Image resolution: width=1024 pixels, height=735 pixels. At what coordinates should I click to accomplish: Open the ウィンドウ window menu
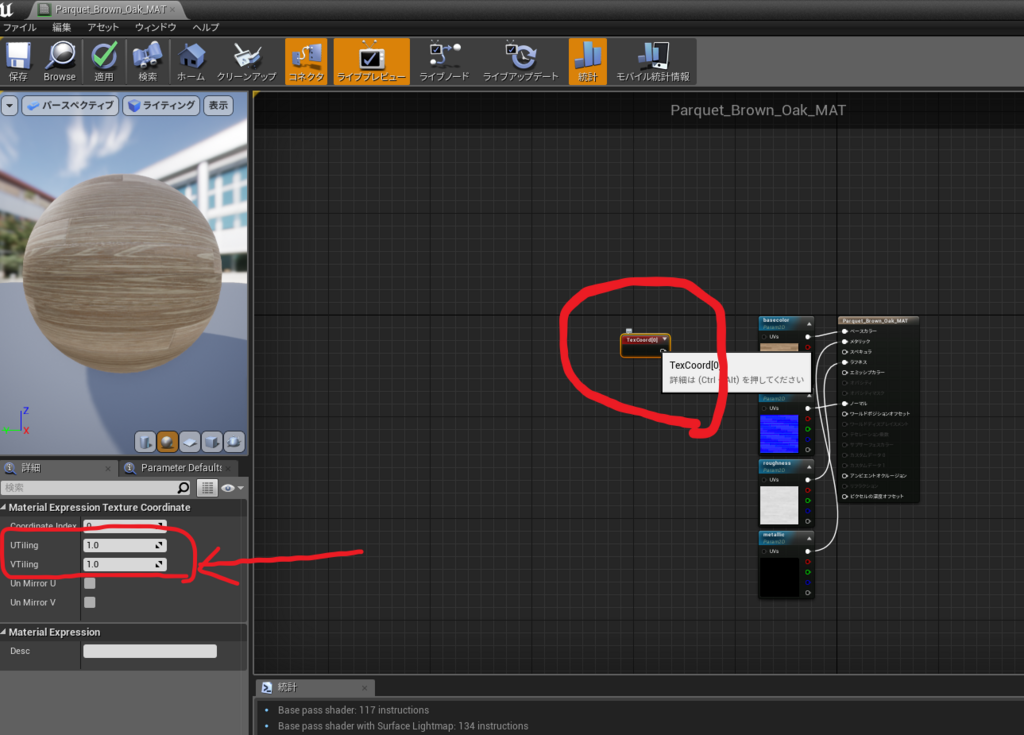155,27
